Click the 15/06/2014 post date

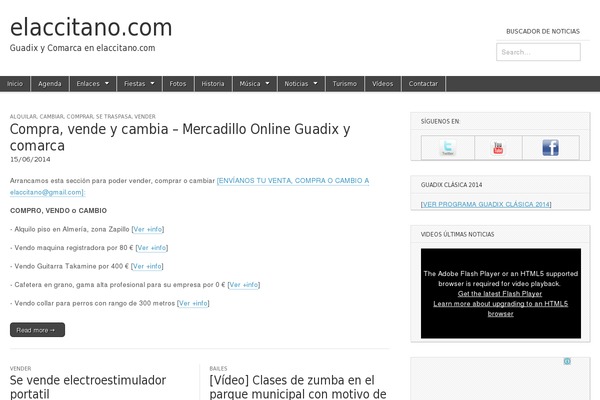[30, 160]
